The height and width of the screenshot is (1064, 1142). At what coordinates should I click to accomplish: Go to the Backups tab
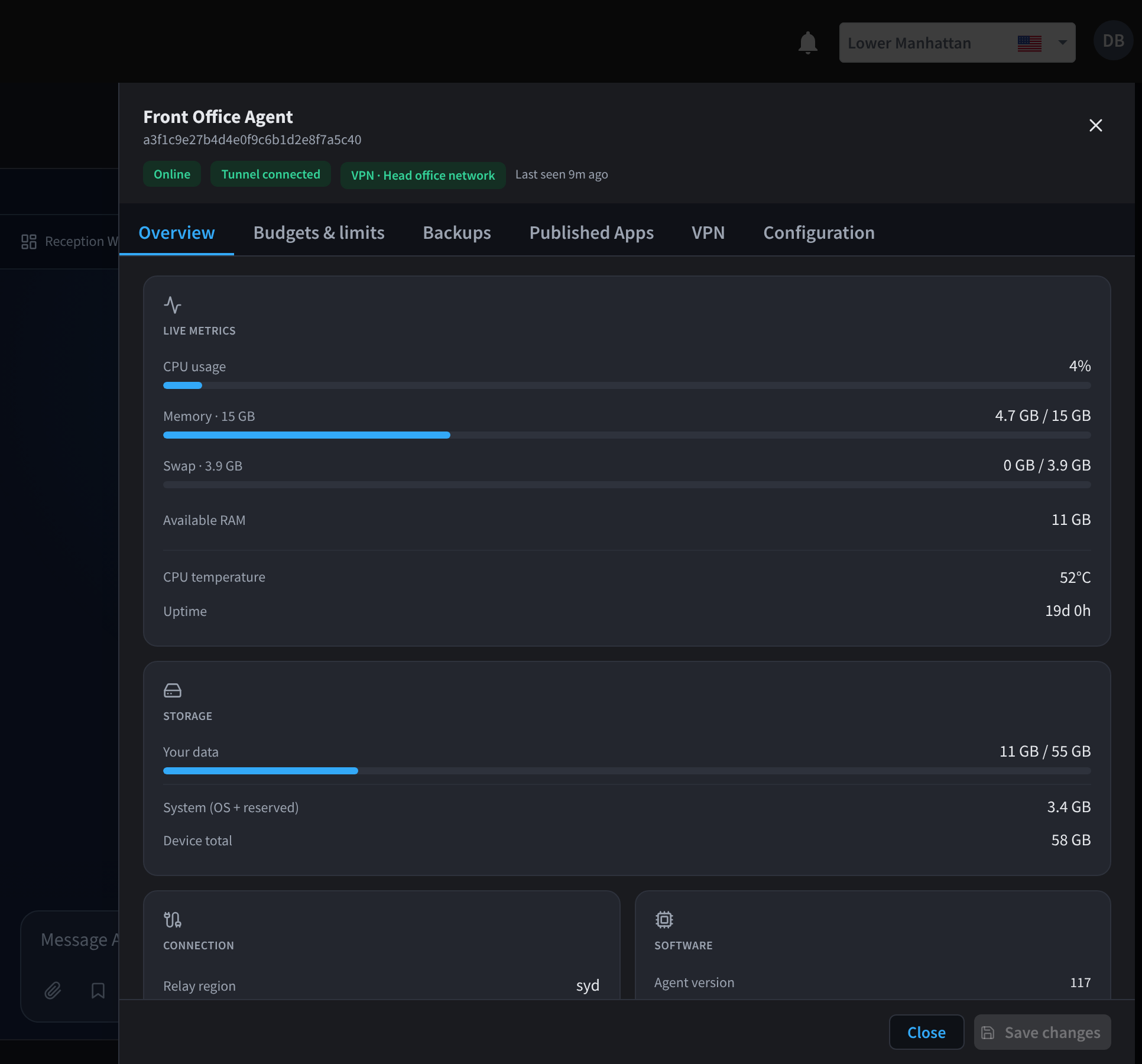click(x=456, y=233)
